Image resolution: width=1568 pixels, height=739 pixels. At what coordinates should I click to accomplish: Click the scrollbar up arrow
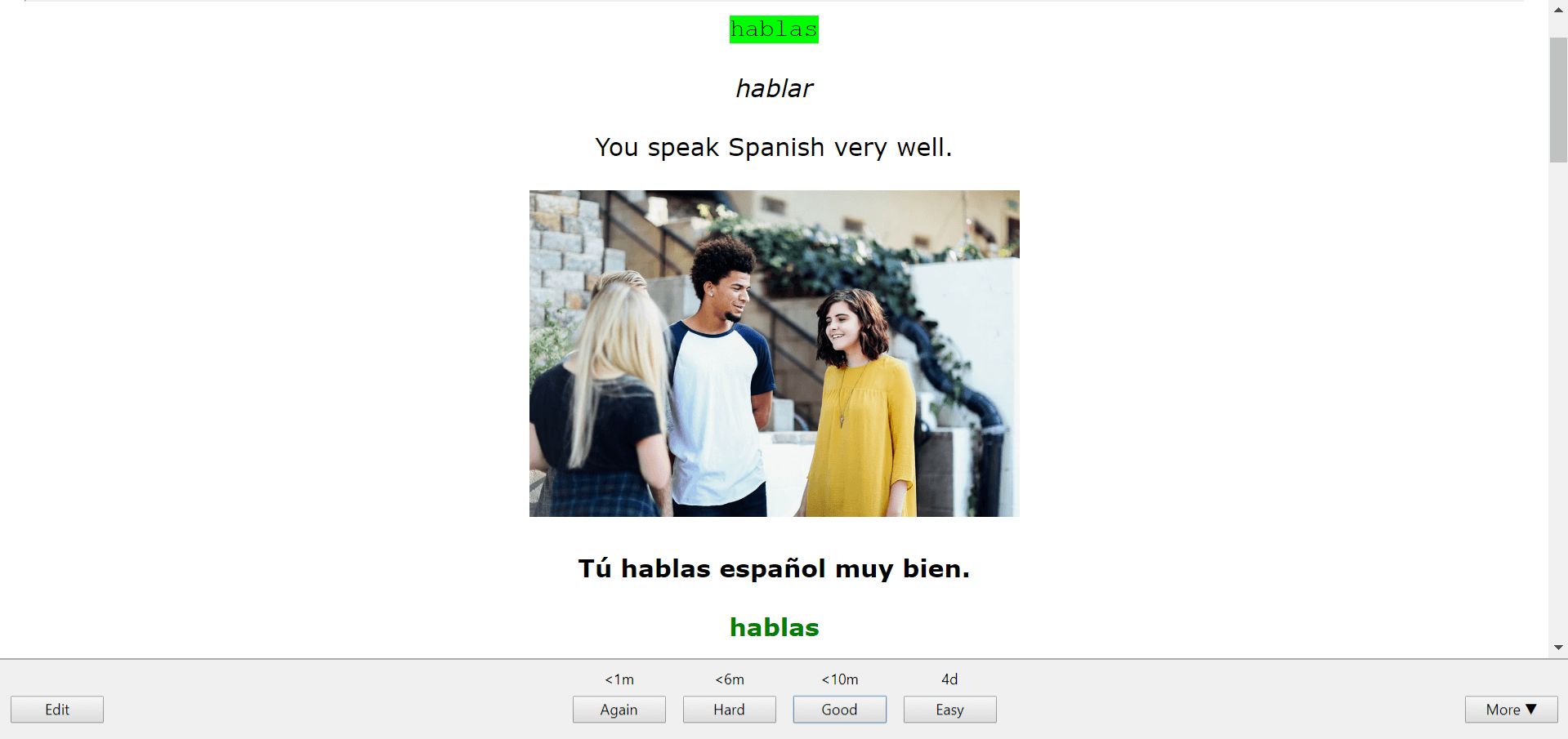(x=1558, y=9)
